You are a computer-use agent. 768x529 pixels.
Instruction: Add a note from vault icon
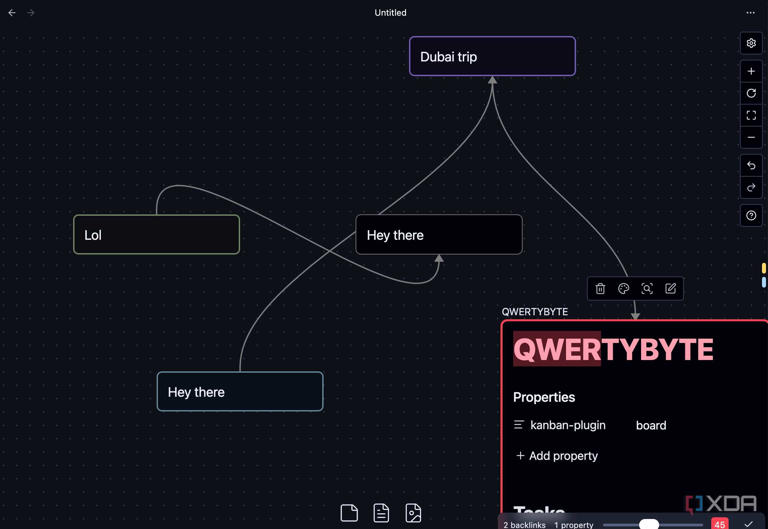(x=381, y=513)
